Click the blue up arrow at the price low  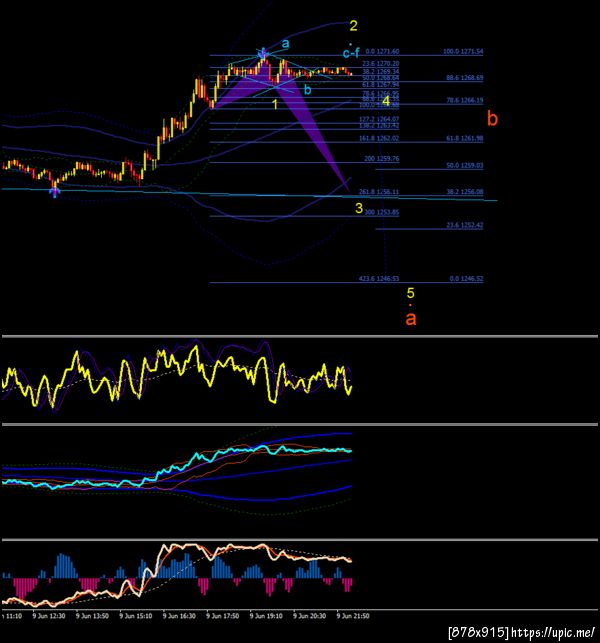55,192
